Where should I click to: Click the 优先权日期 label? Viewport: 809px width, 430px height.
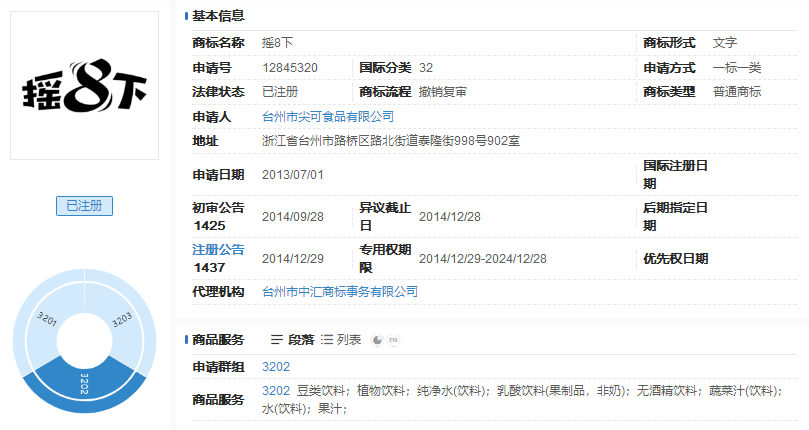pyautogui.click(x=675, y=259)
